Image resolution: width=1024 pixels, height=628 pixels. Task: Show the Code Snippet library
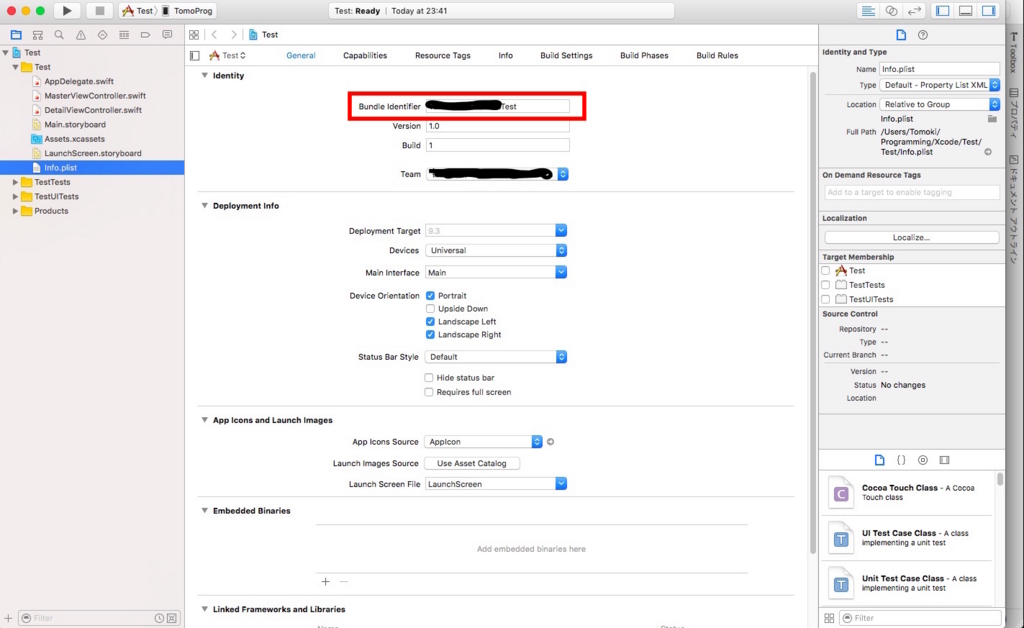[x=901, y=460]
